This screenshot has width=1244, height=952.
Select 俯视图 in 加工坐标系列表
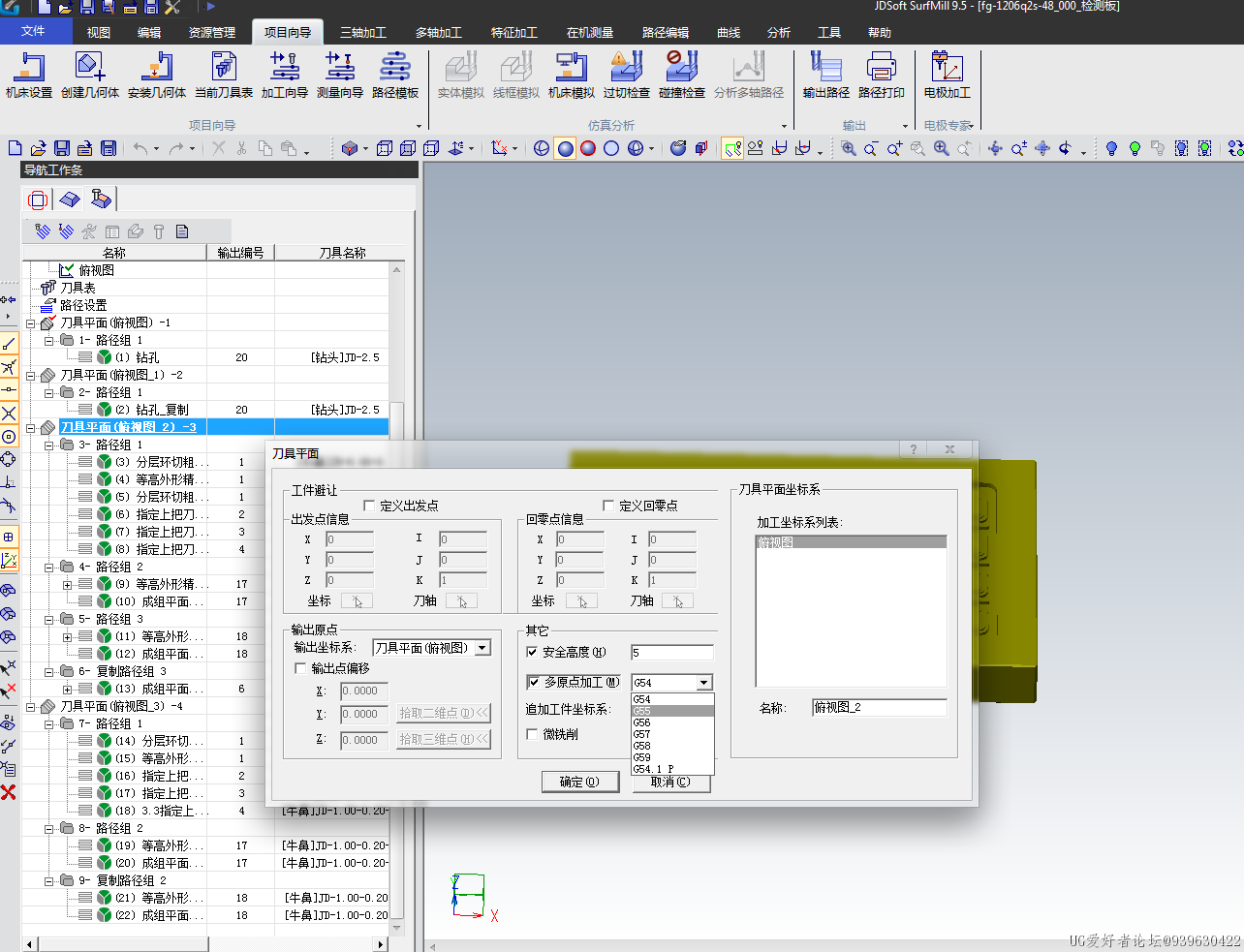(851, 542)
